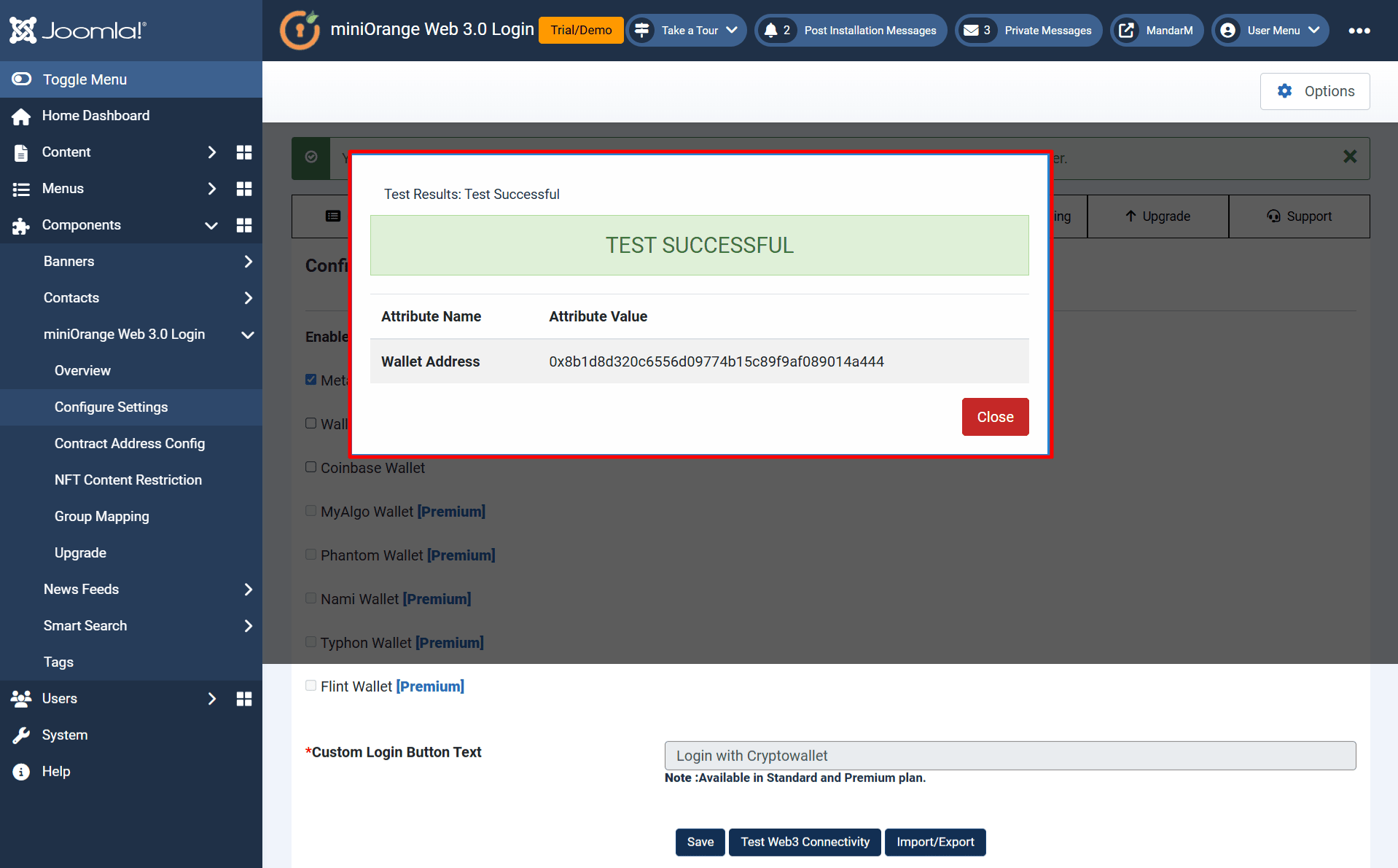
Task: Click the notification bell icon
Action: tap(770, 30)
